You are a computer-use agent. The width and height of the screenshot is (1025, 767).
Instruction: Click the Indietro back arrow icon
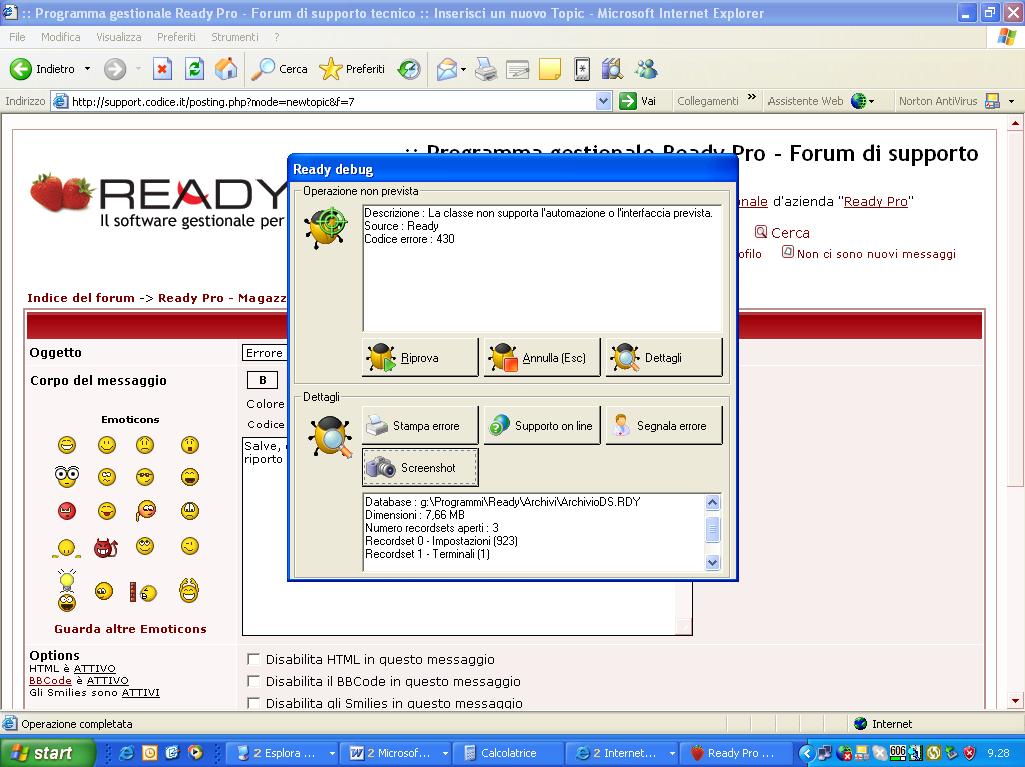20,69
